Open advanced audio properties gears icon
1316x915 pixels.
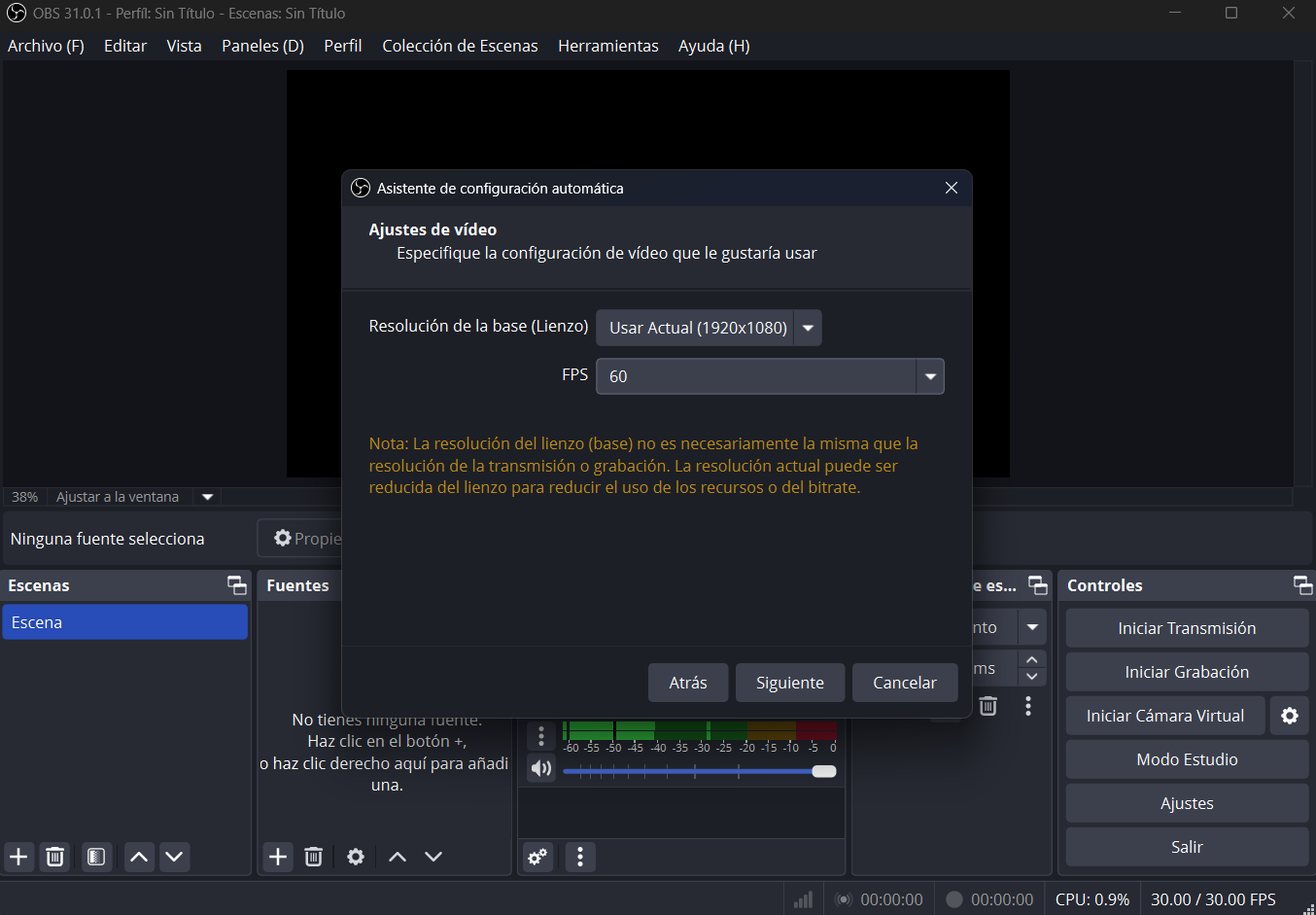coord(537,857)
